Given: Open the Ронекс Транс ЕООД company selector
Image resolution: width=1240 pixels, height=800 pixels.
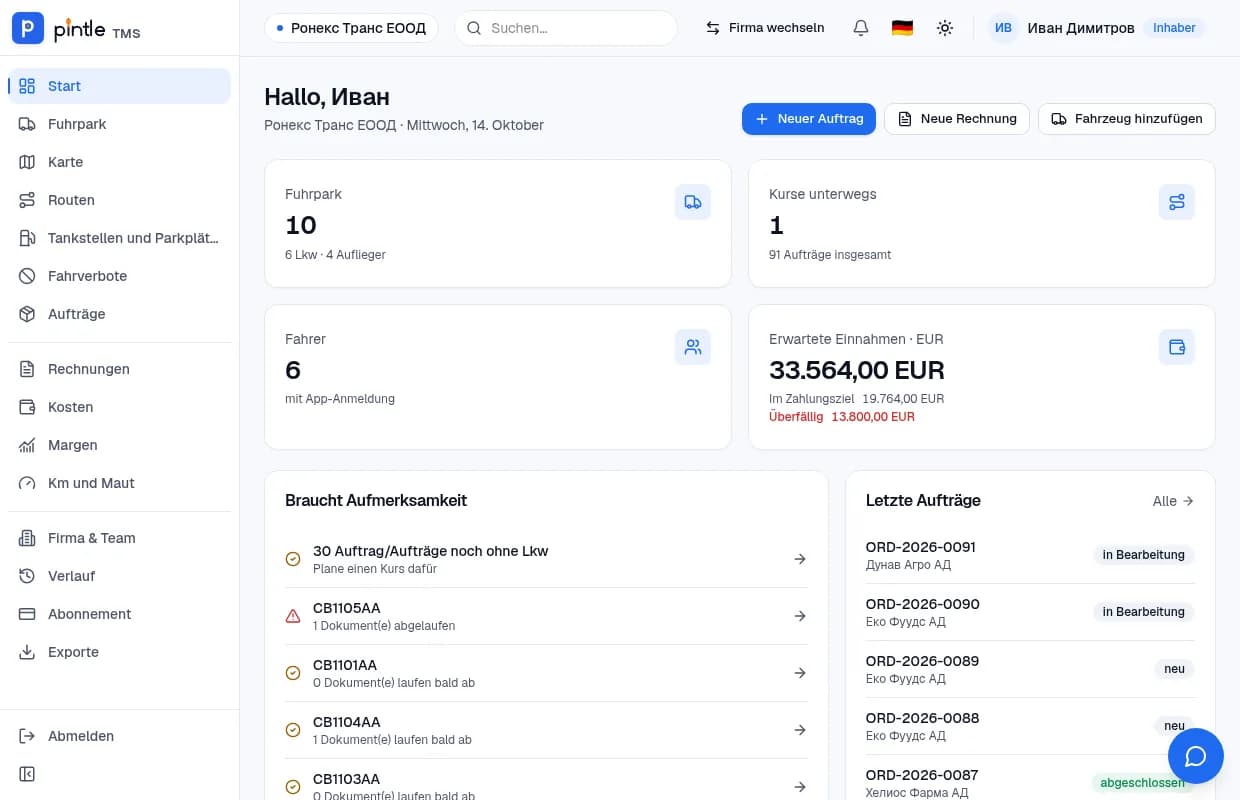Looking at the screenshot, I should click(x=352, y=28).
